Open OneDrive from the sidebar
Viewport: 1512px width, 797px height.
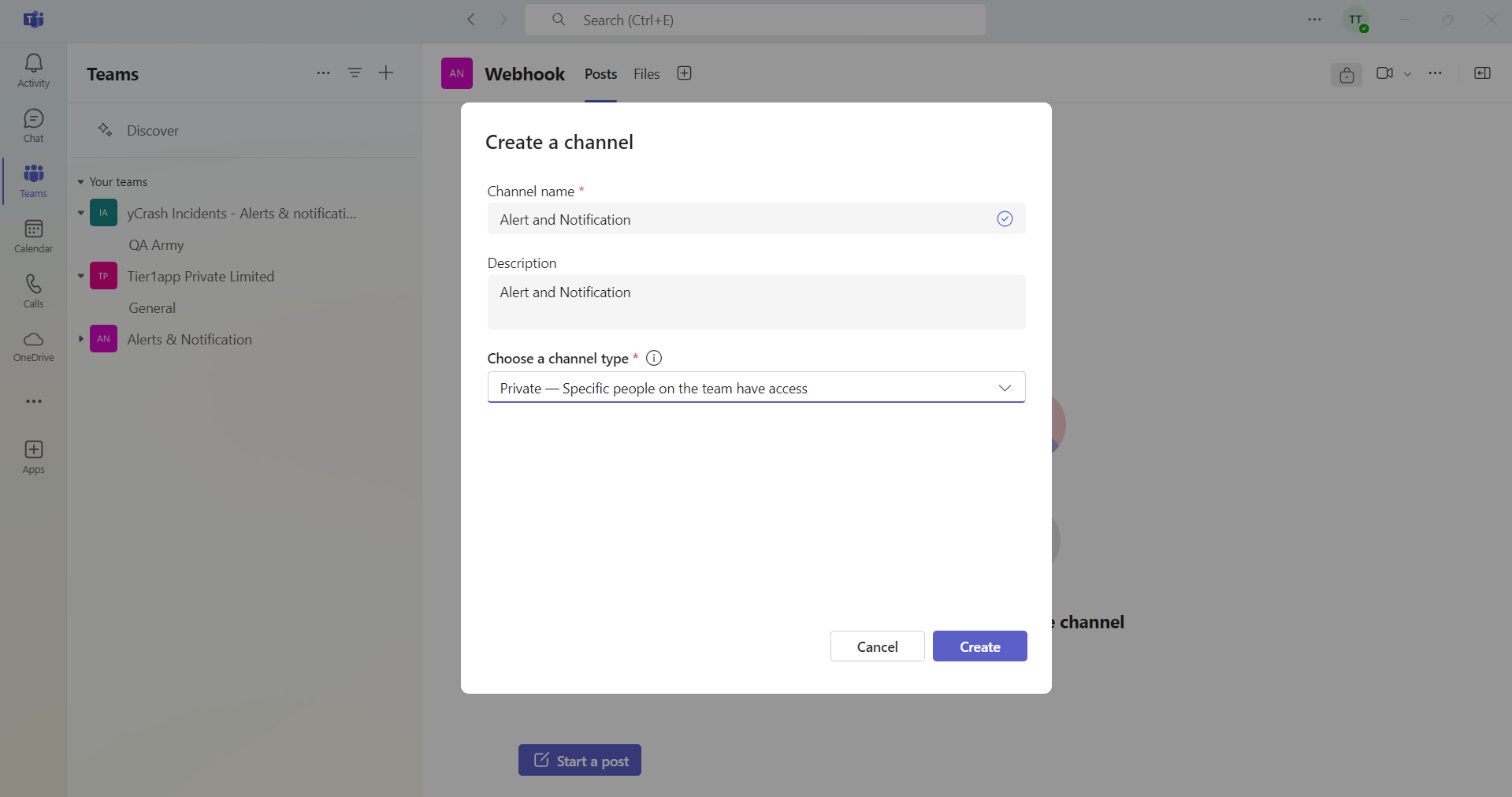pyautogui.click(x=33, y=346)
